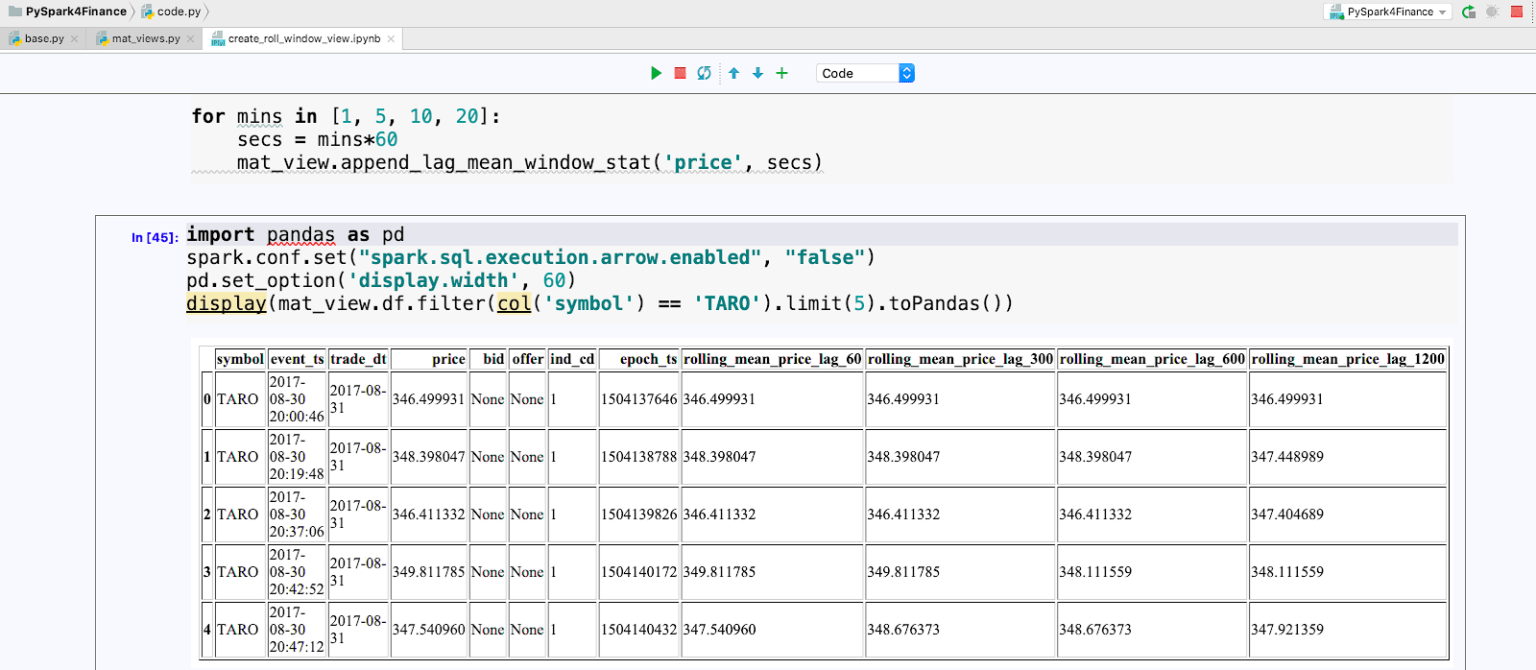
Task: Click the import pandas code line
Action: click(x=295, y=234)
